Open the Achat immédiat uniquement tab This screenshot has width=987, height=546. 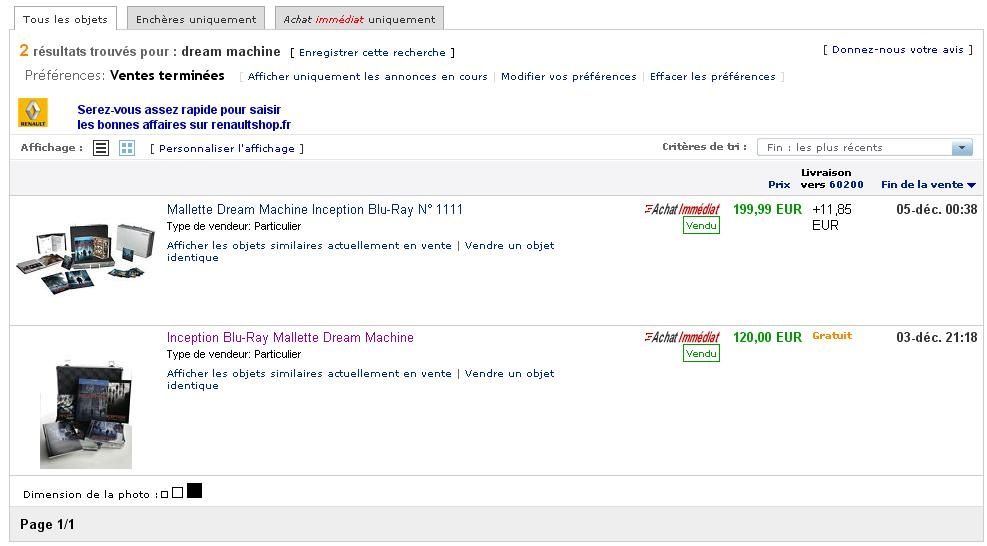[359, 19]
